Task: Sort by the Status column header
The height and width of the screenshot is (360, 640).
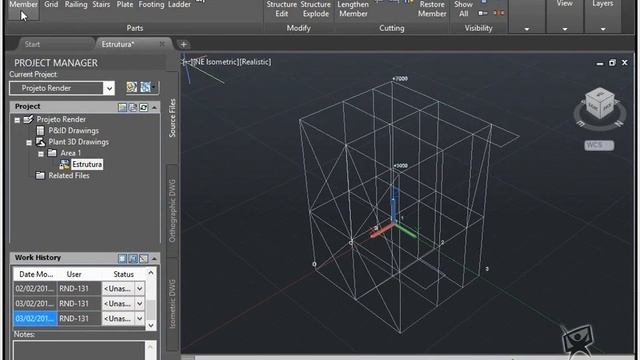Action: (x=123, y=274)
